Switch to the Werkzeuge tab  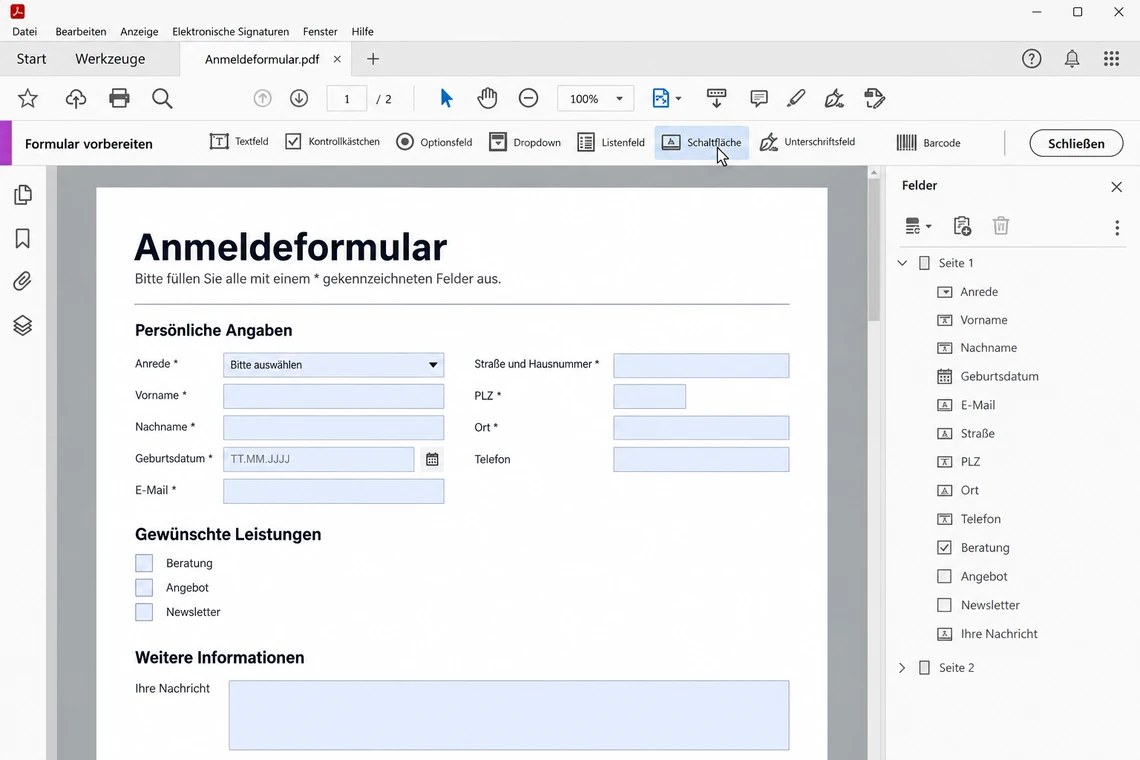(x=110, y=59)
